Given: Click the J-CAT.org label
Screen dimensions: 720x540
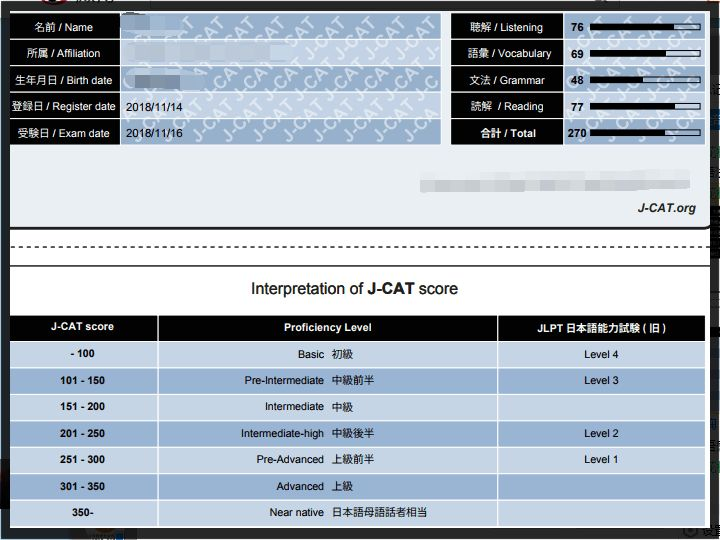Looking at the screenshot, I should (x=666, y=208).
